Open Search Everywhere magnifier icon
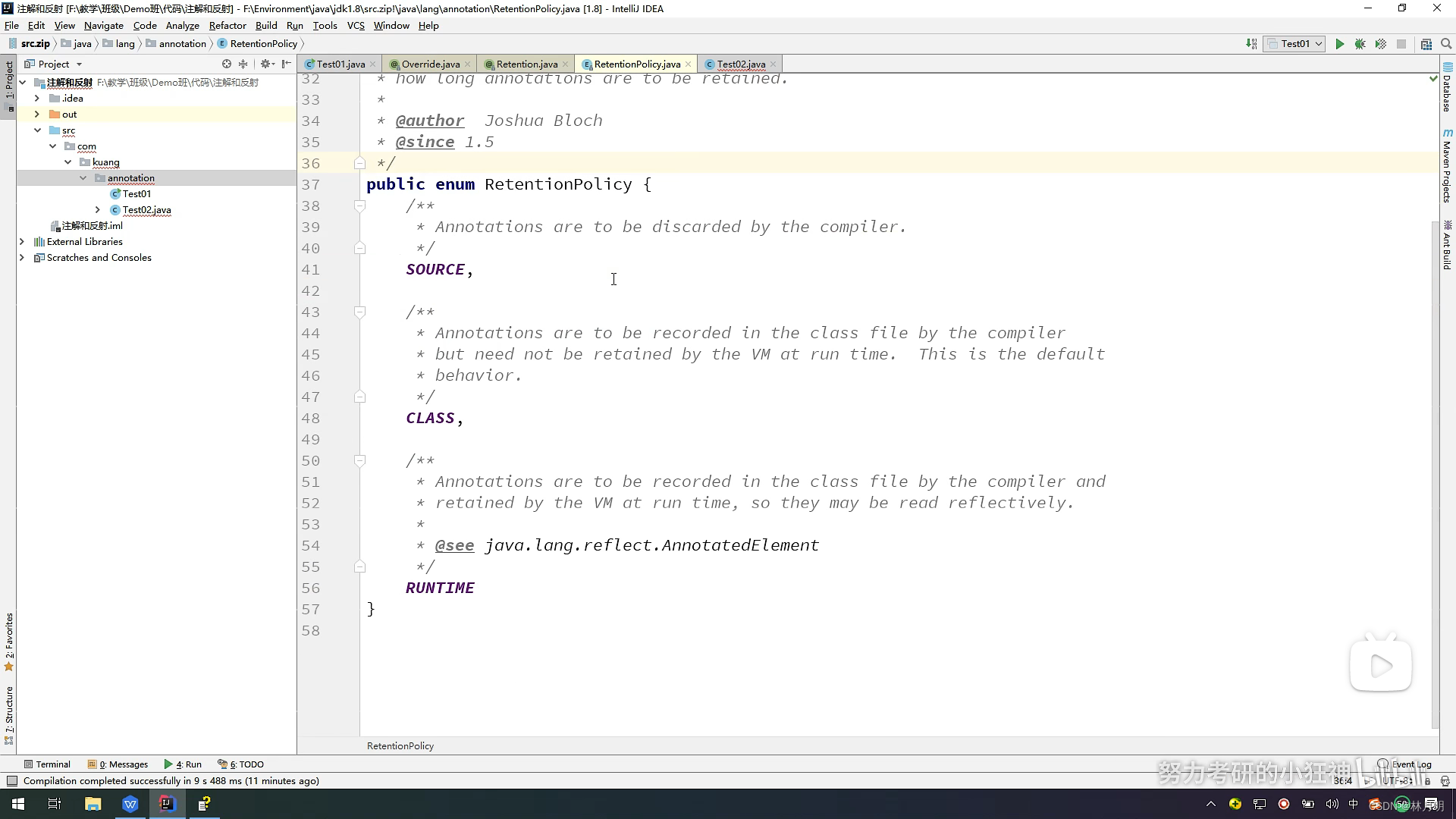1456x819 pixels. [1446, 44]
